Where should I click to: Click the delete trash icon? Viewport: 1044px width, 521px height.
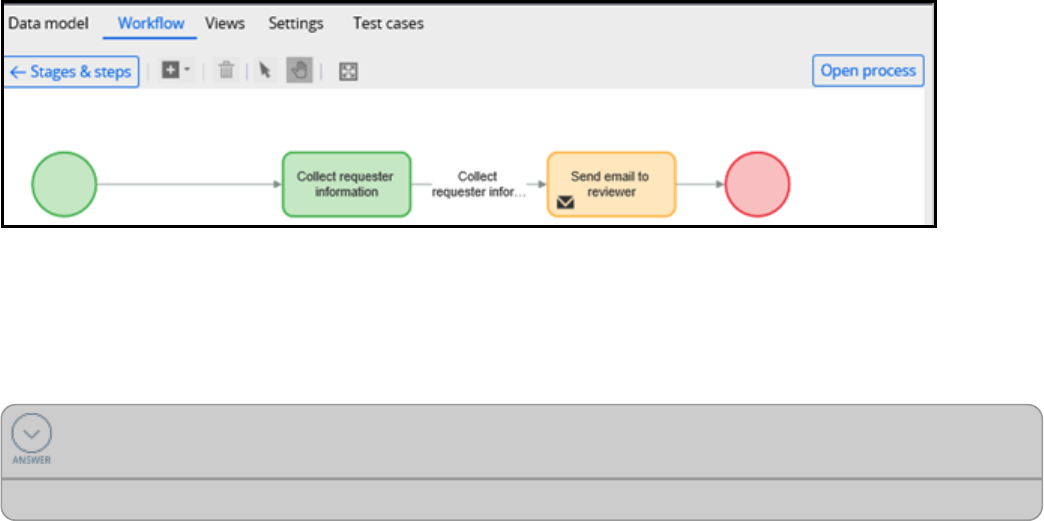[x=227, y=71]
